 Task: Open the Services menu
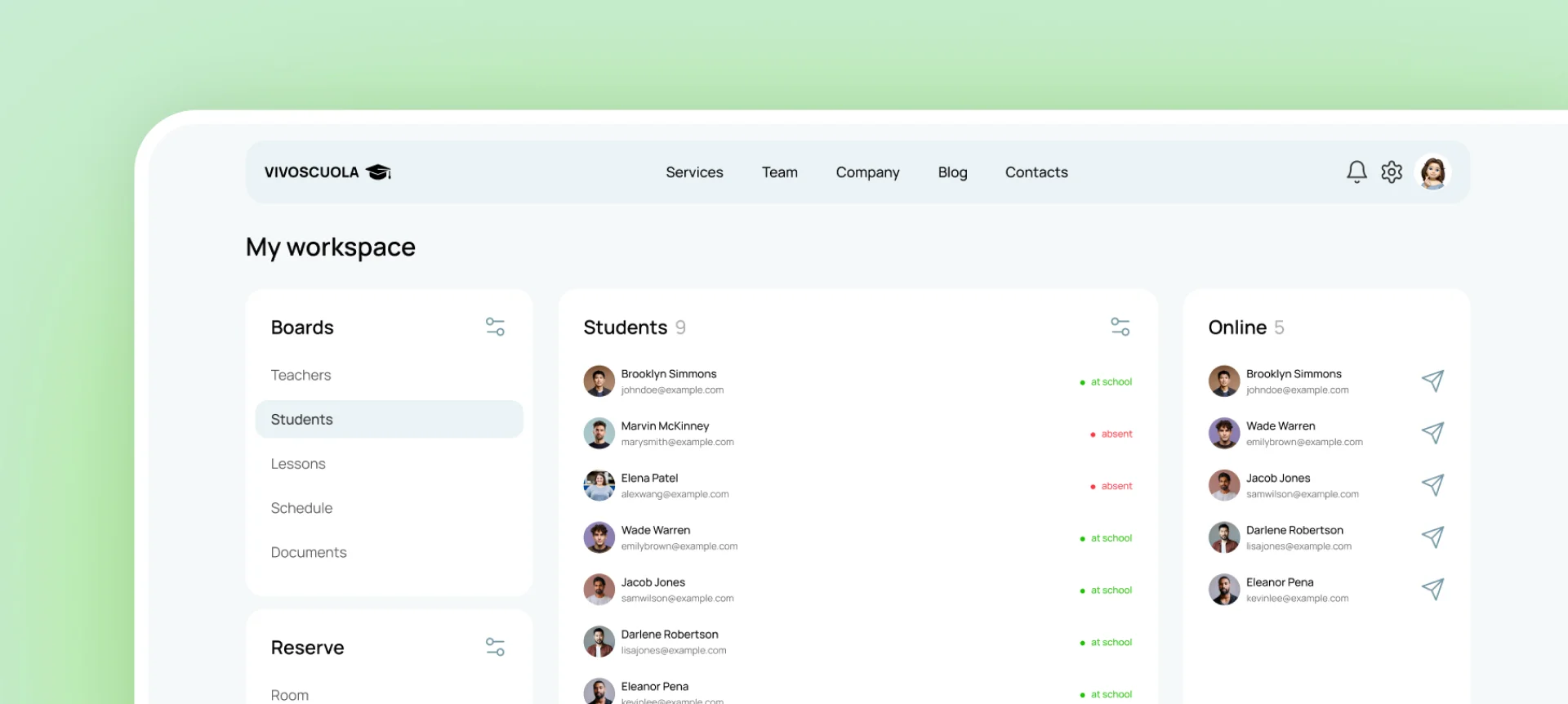click(694, 172)
